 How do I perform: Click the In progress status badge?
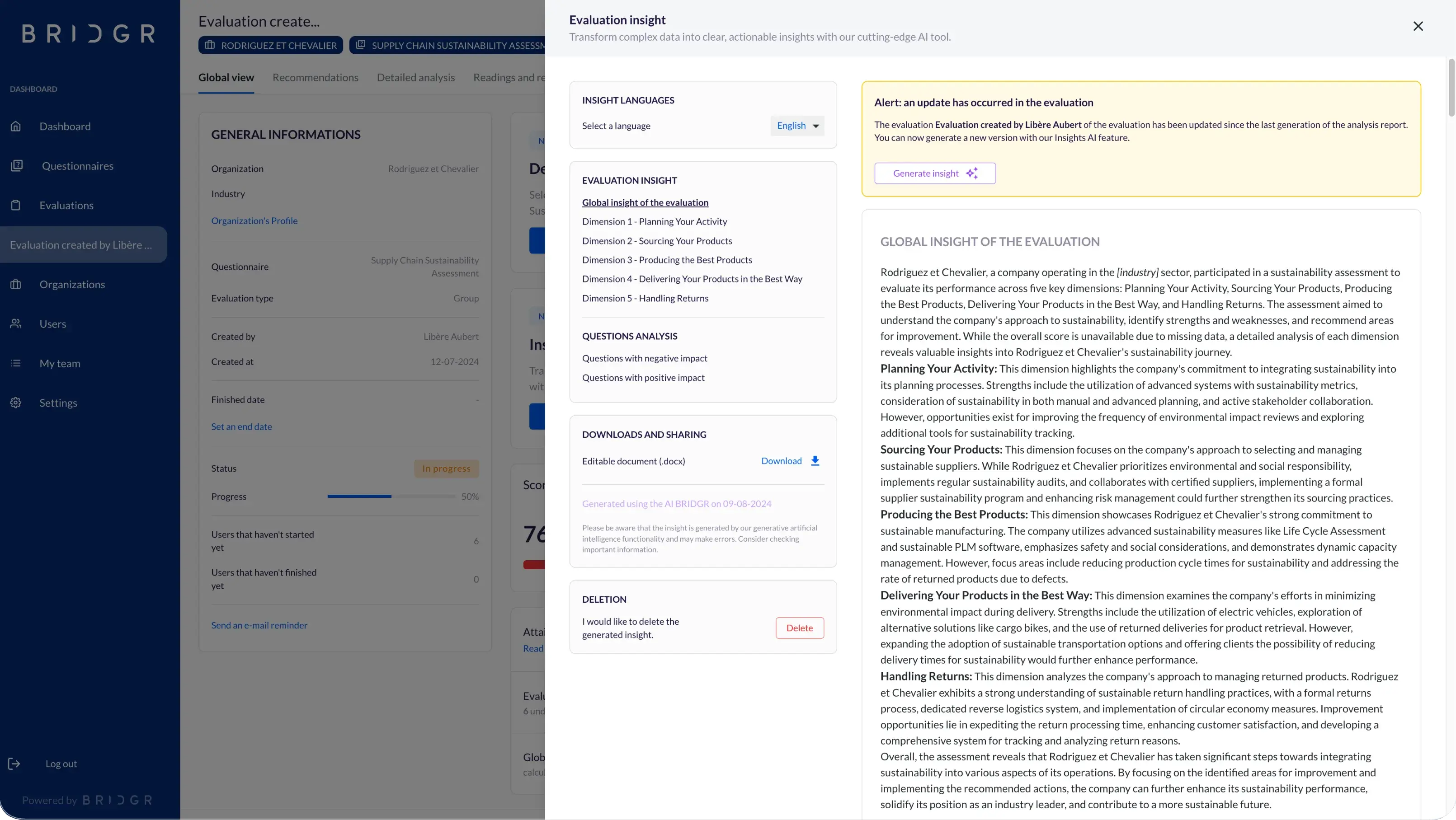click(x=447, y=468)
